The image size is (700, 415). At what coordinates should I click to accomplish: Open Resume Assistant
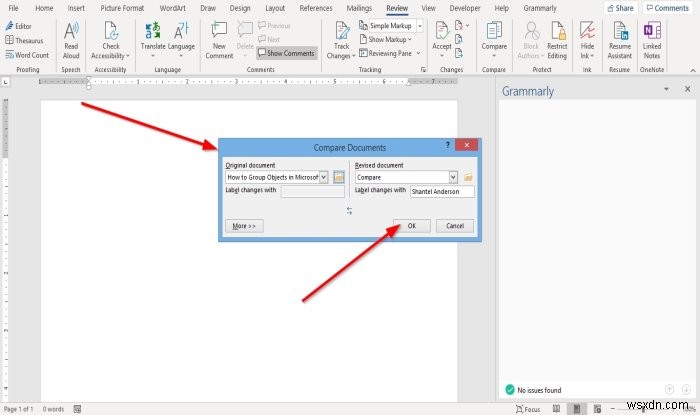pos(620,41)
